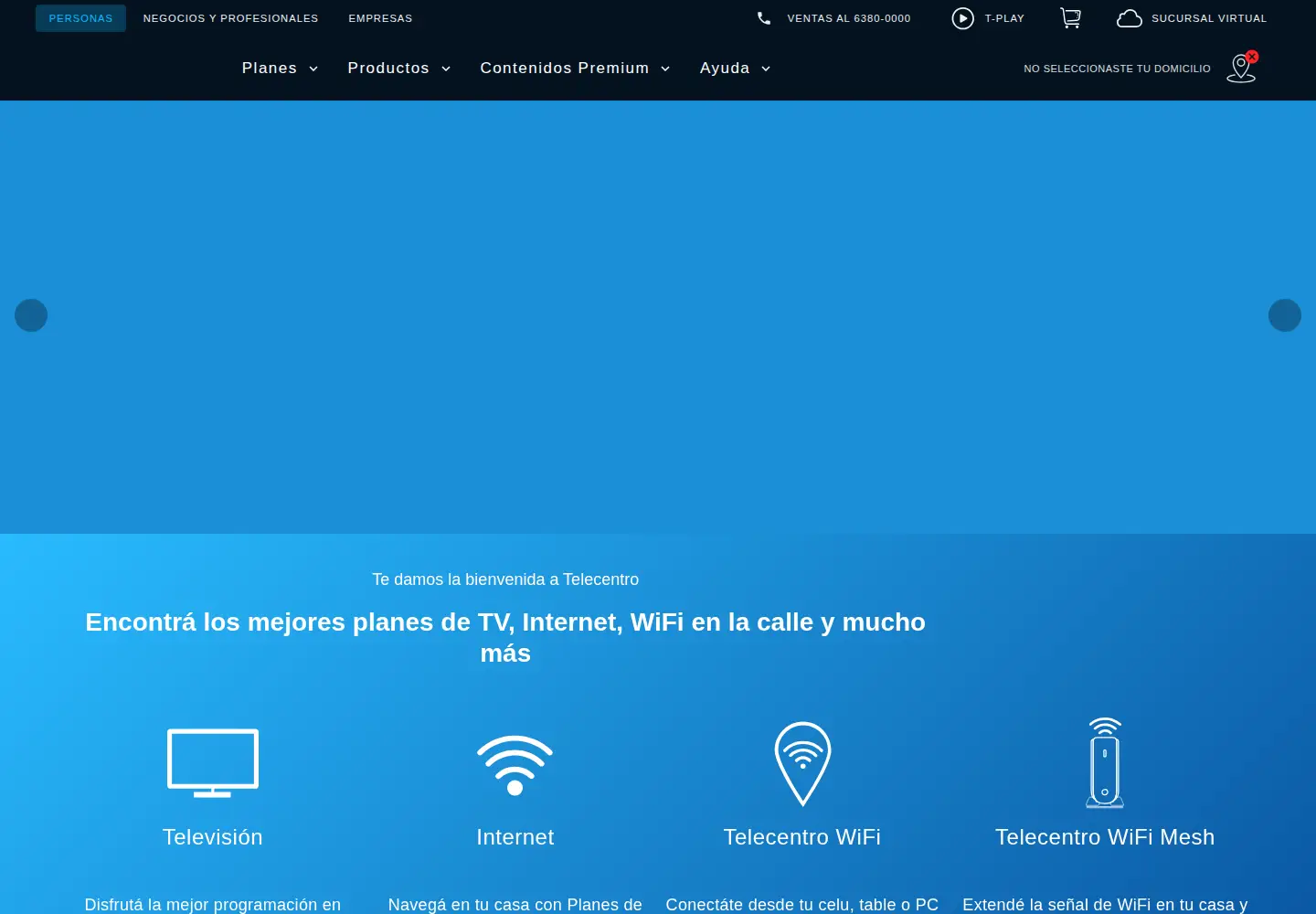Click the Sucursal Virtual cloud icon
Image resolution: width=1316 pixels, height=914 pixels.
click(1130, 18)
